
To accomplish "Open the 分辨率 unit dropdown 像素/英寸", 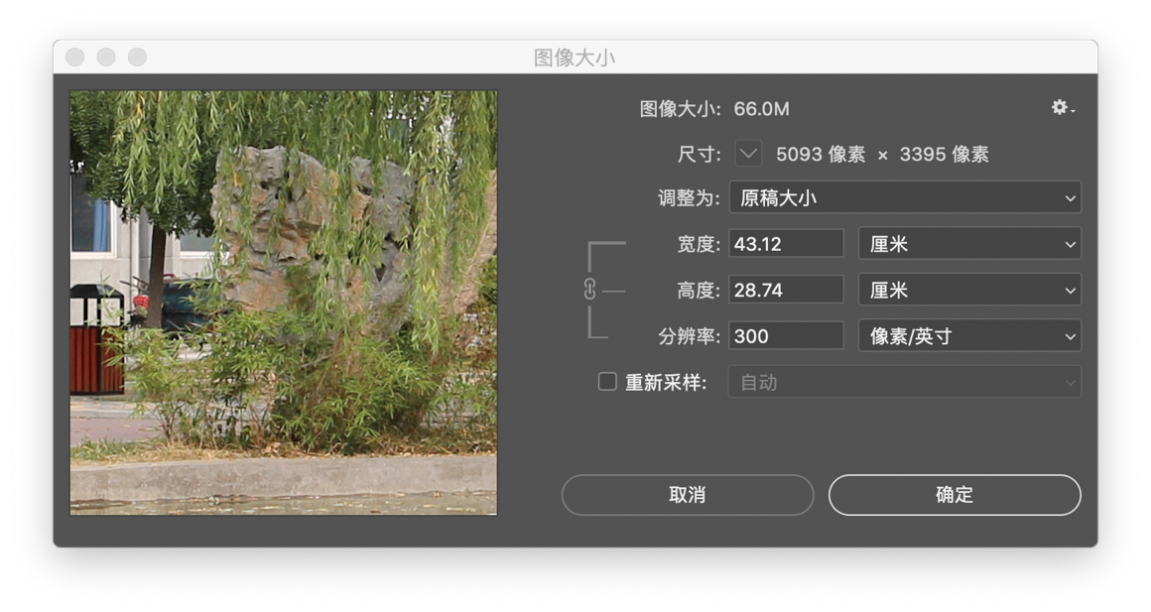I will pos(969,336).
